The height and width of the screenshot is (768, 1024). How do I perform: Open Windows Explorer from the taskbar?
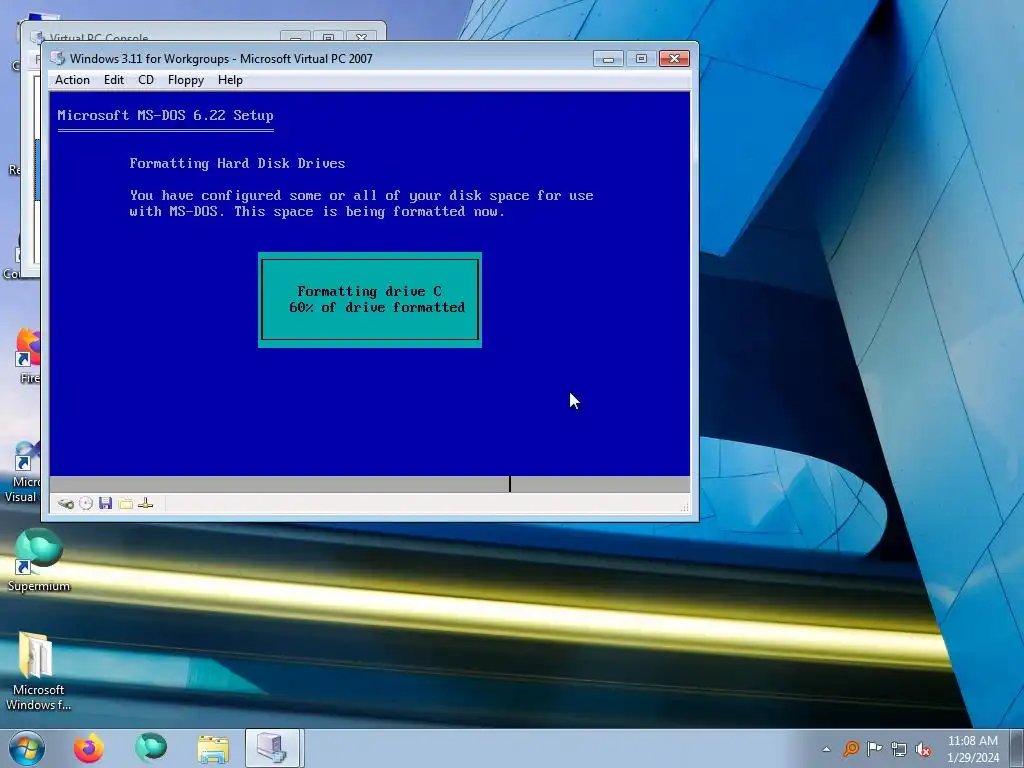(x=213, y=749)
